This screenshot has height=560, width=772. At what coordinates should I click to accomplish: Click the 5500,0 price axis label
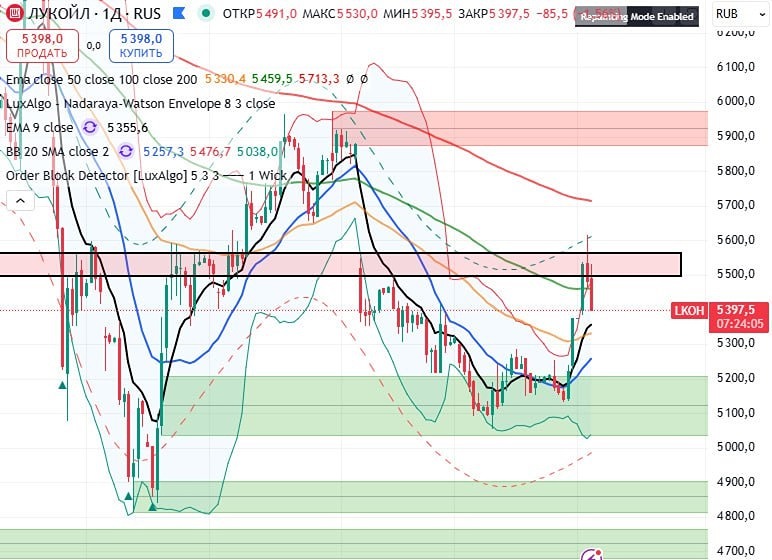[736, 274]
